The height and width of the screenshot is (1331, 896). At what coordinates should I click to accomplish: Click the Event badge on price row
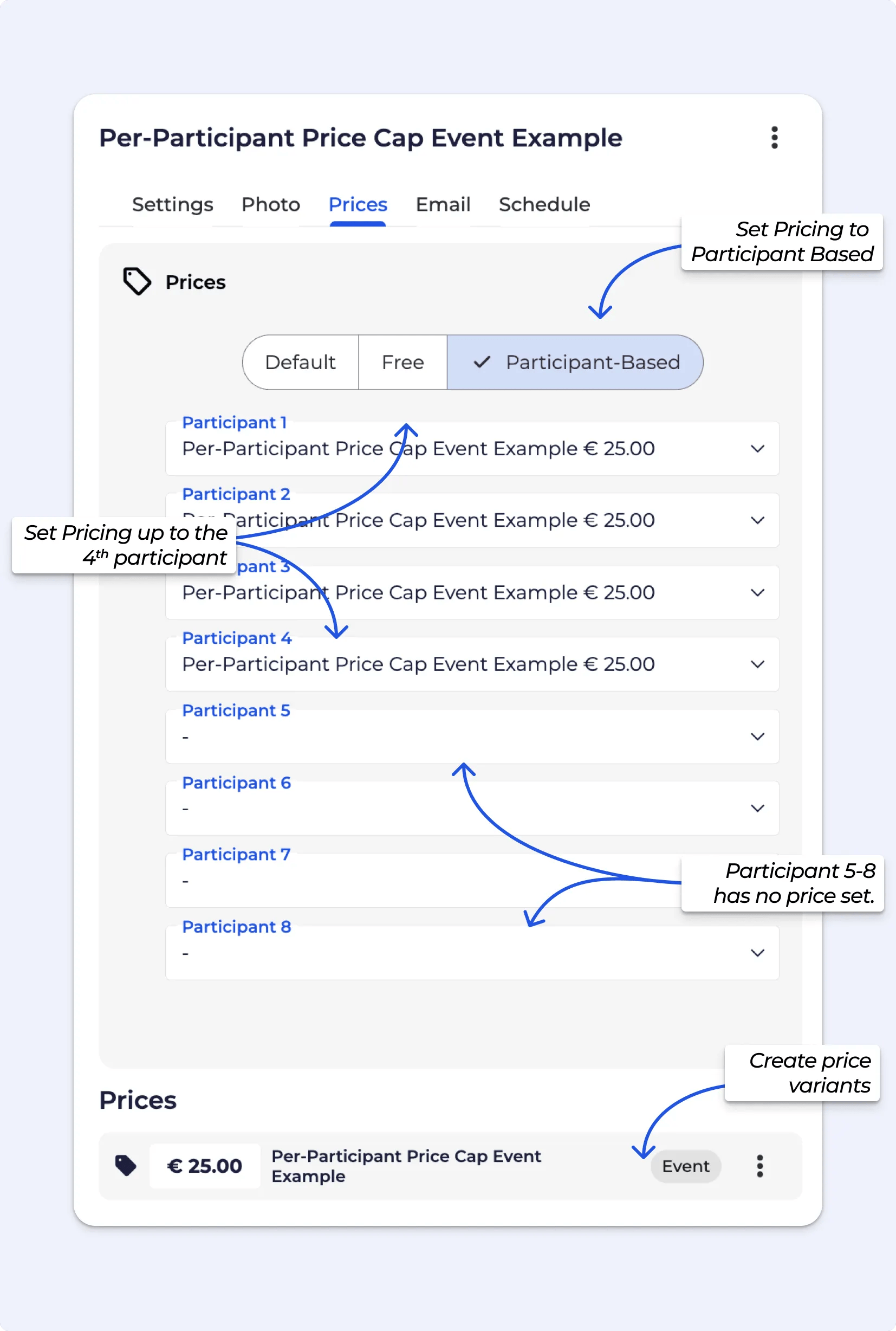(685, 1166)
